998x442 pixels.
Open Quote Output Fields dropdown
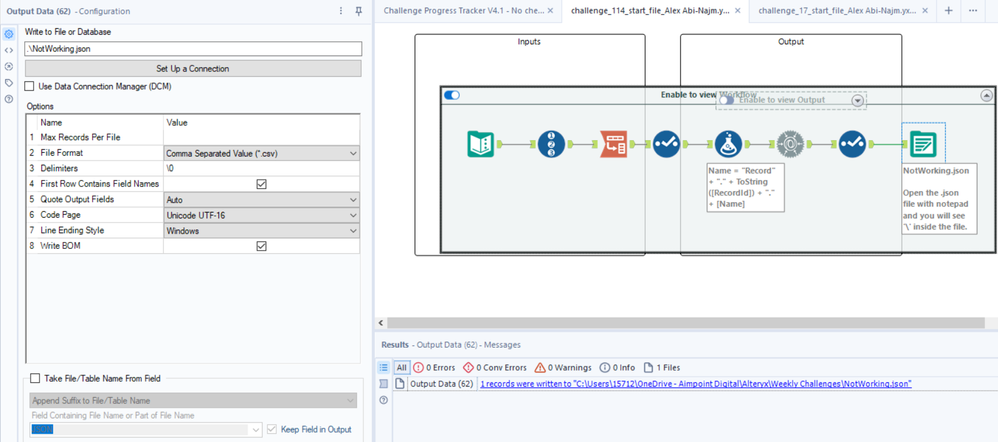click(353, 200)
